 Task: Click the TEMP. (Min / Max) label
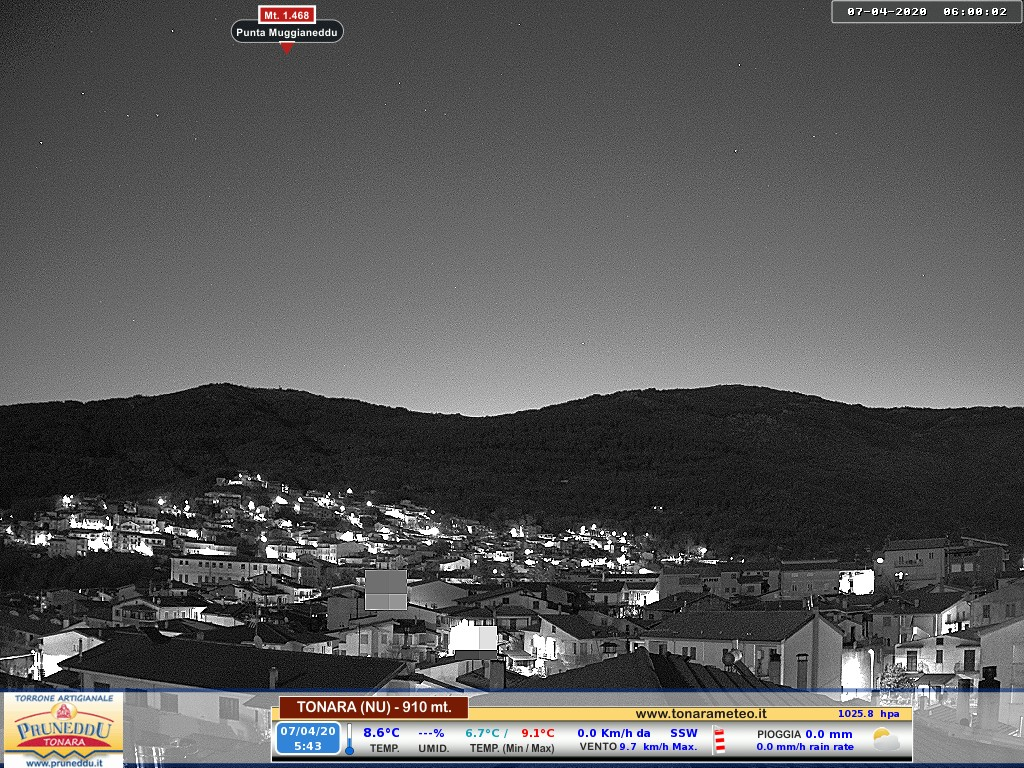coord(512,748)
